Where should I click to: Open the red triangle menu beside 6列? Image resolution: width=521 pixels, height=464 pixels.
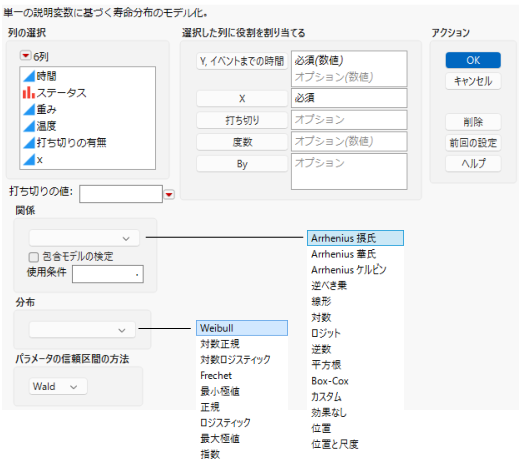(x=26, y=55)
